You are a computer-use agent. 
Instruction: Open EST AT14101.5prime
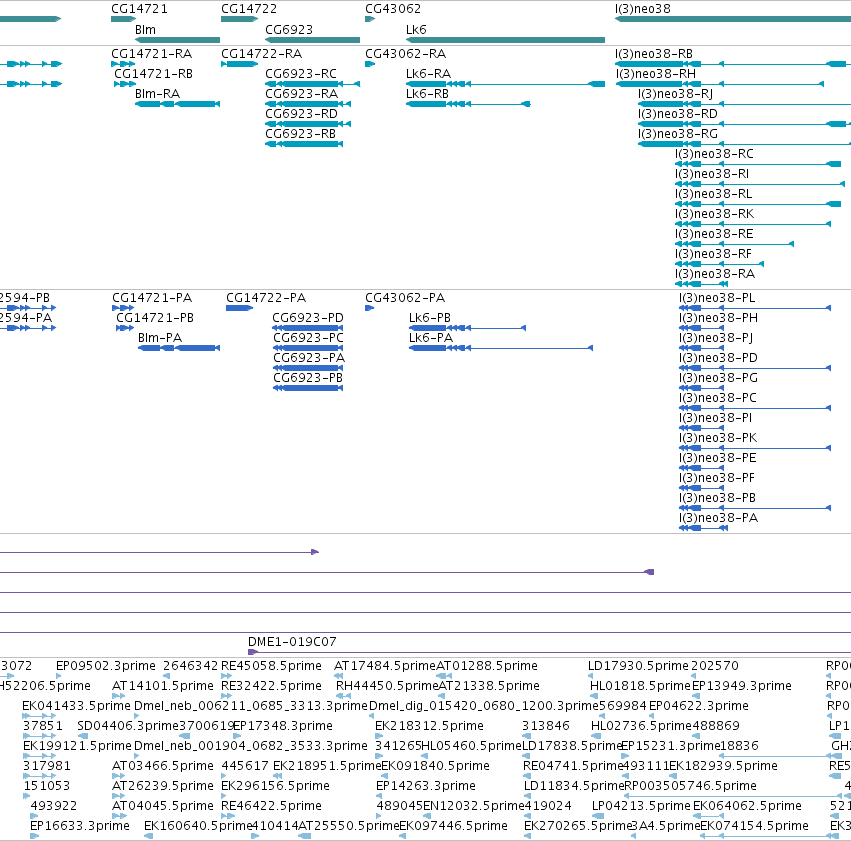[163, 686]
